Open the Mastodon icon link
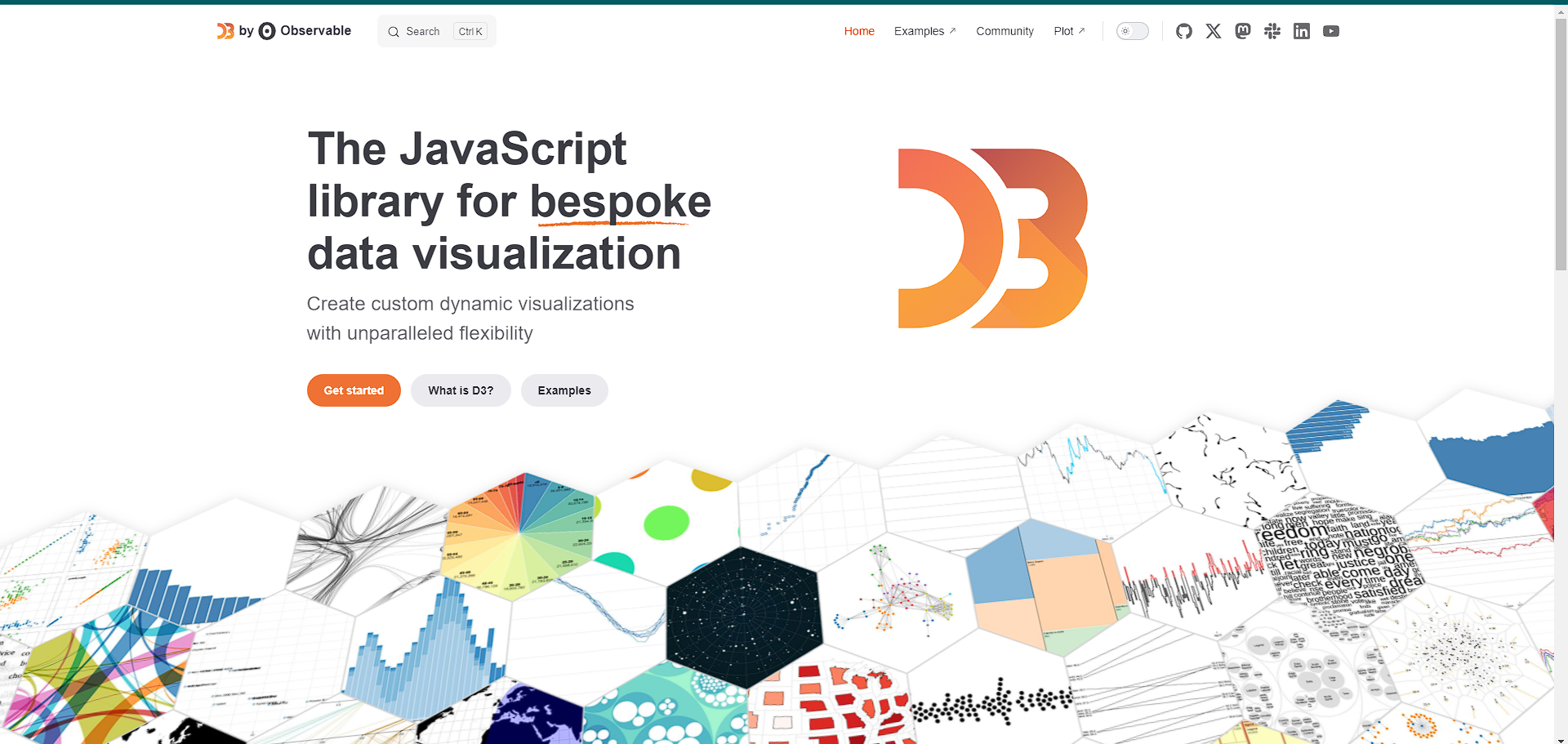Viewport: 1568px width, 744px height. coord(1242,31)
